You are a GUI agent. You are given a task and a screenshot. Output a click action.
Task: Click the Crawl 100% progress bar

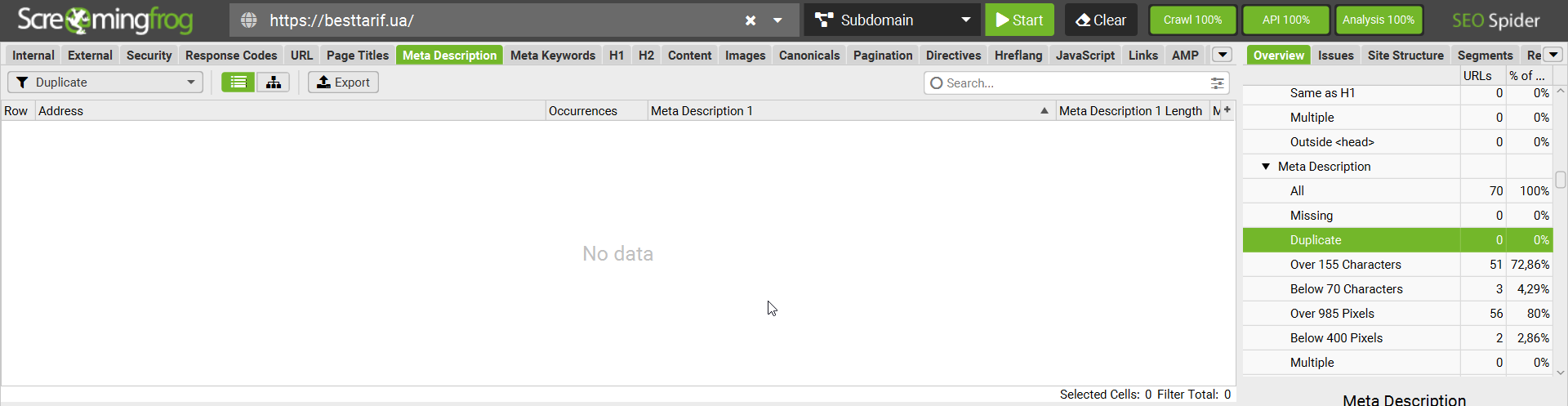coord(1193,20)
